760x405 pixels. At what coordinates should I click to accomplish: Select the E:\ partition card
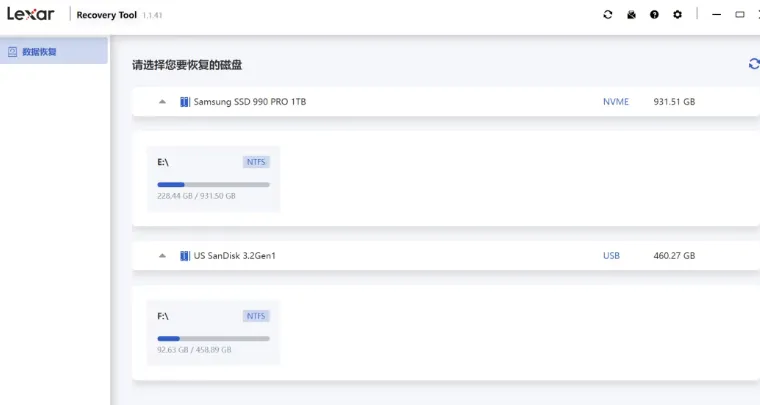tap(213, 178)
